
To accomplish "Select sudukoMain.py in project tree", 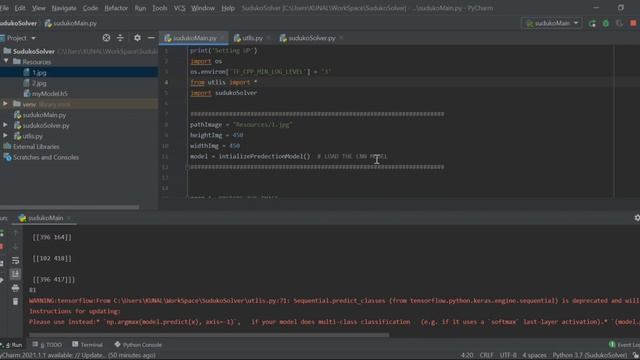I will 40,115.
